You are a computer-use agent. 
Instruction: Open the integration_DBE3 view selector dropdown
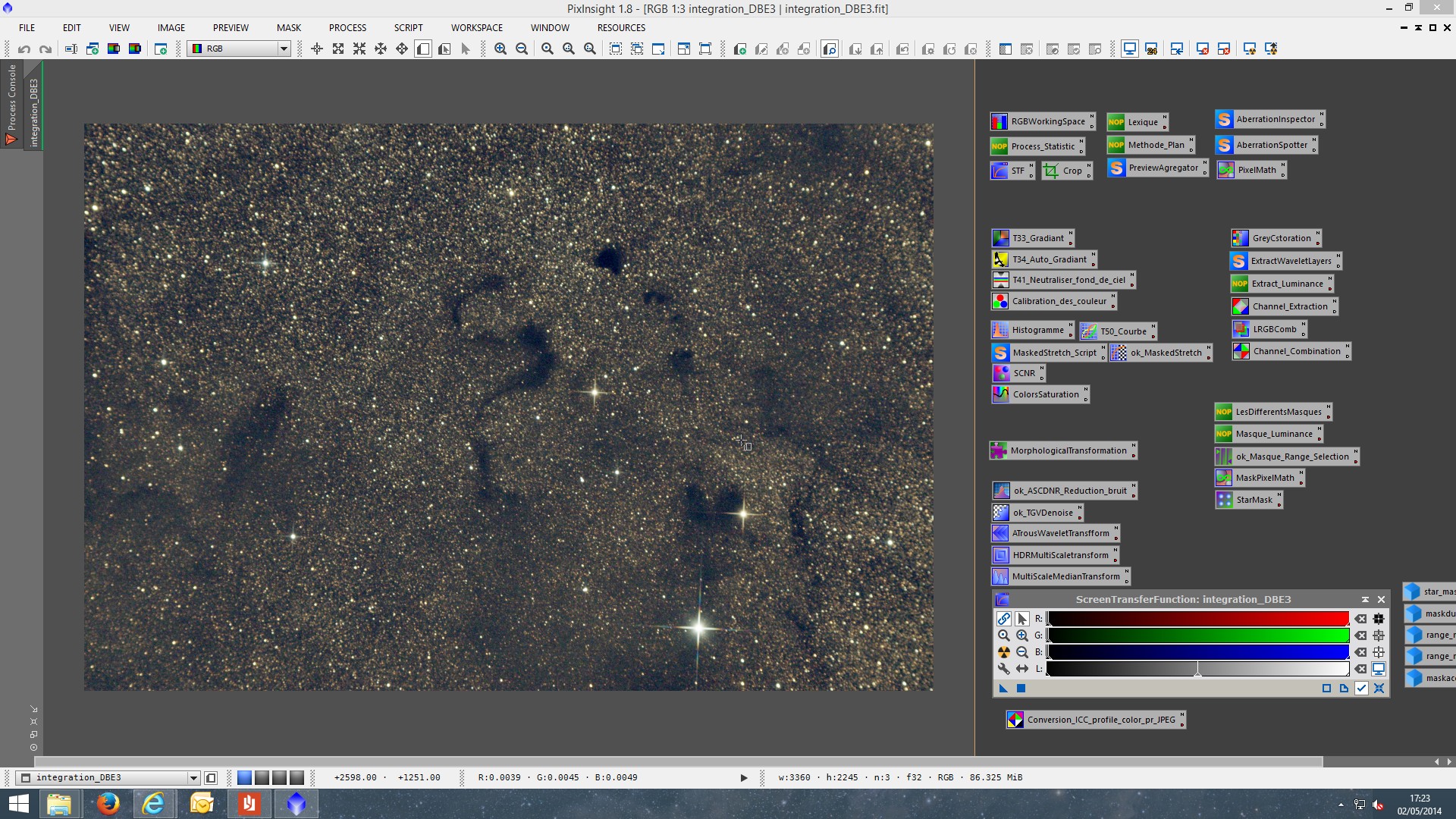coord(193,777)
